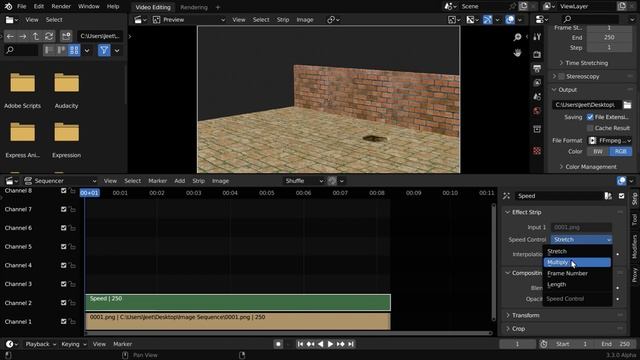Go forward in the file browser
The width and height of the screenshot is (640, 360).
point(23,36)
